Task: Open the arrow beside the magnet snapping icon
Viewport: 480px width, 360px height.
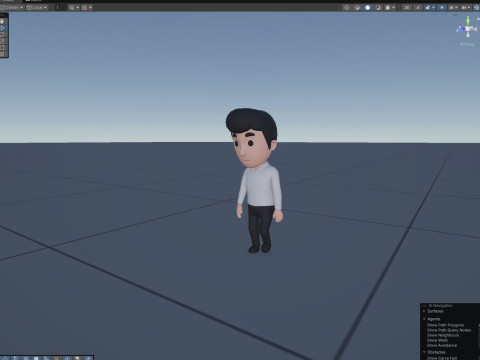Action: pos(90,7)
